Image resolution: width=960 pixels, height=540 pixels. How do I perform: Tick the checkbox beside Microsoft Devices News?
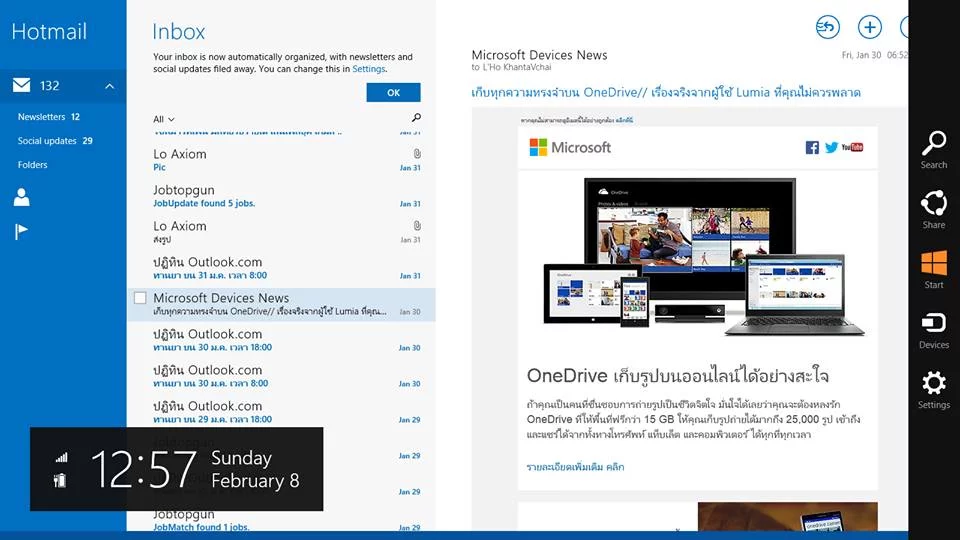tap(140, 298)
